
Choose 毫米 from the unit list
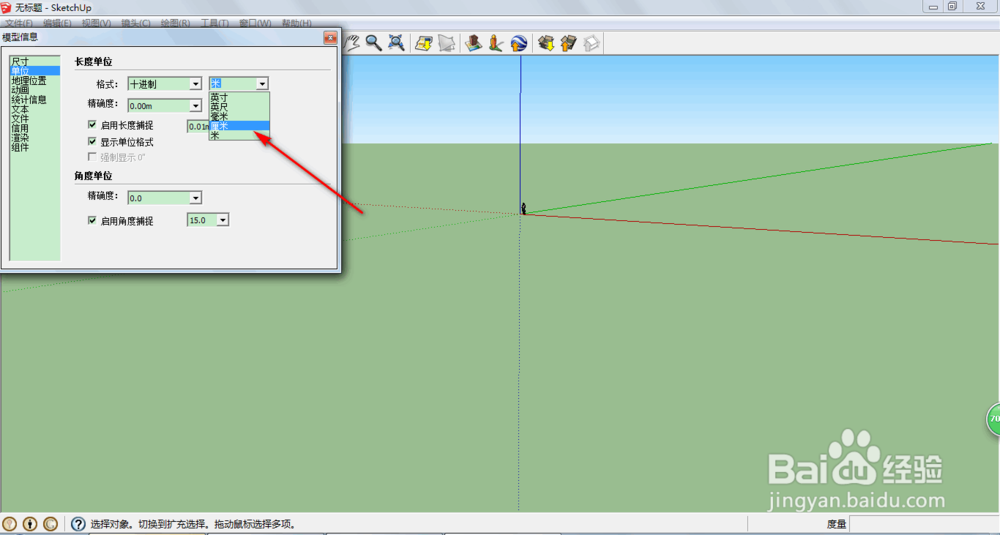pos(239,117)
